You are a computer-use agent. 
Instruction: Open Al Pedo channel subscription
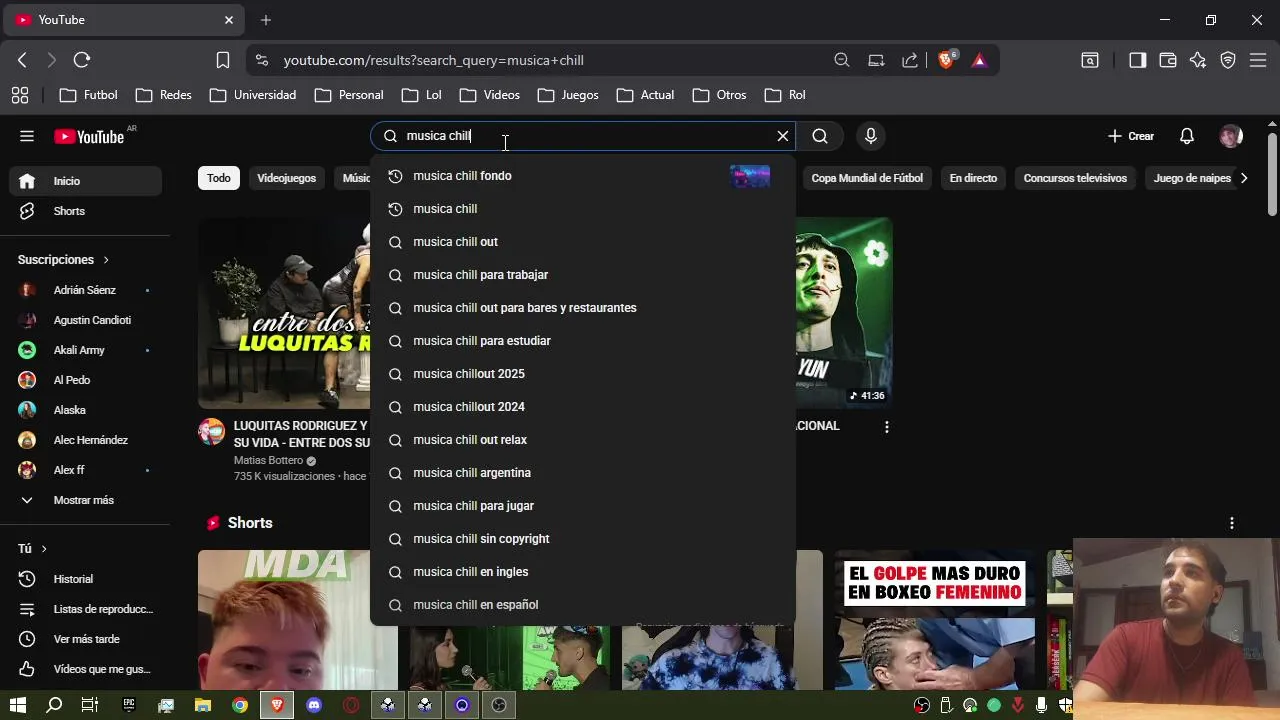click(x=85, y=380)
